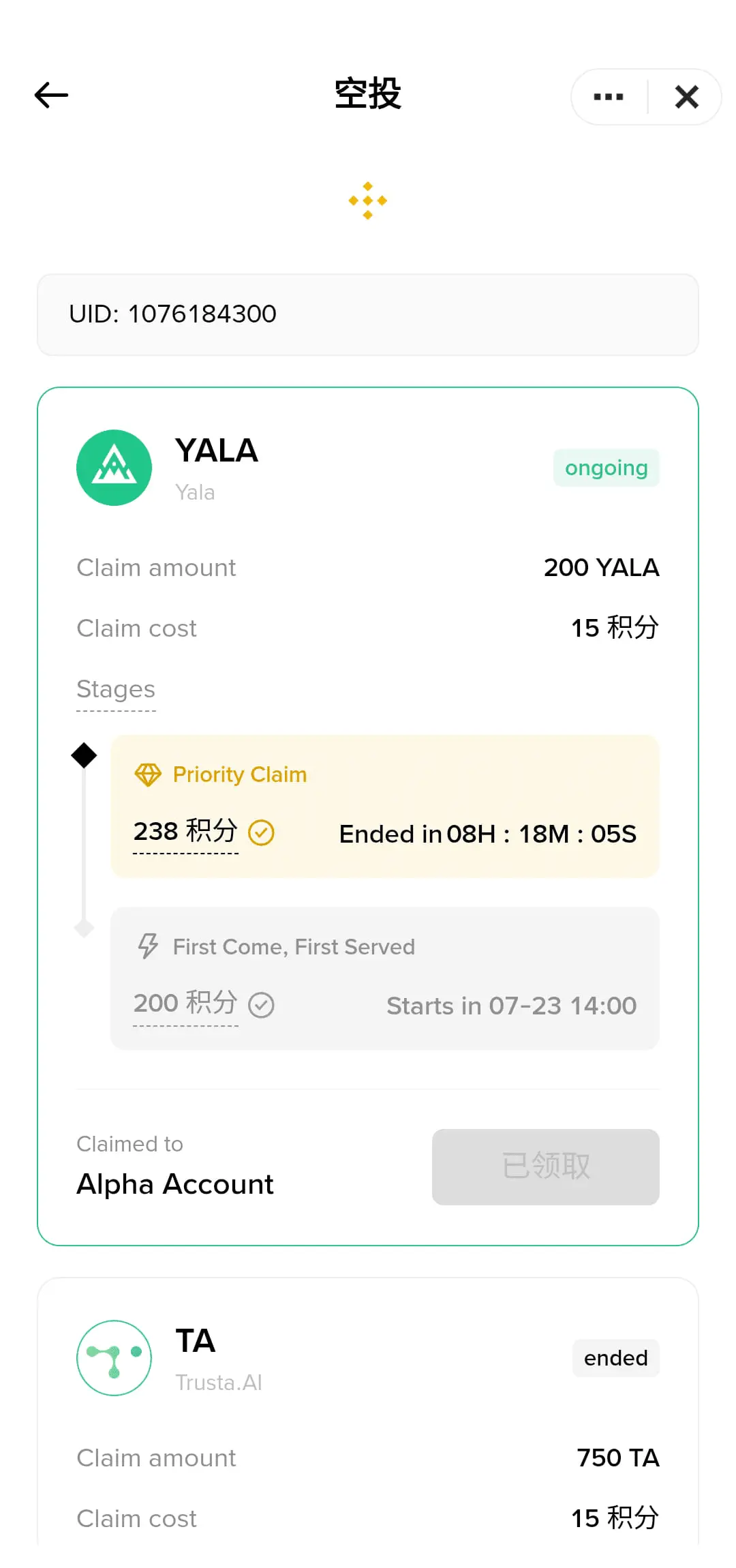Click the green YALA token logo
Screen dimensions: 736x1568
(x=114, y=468)
